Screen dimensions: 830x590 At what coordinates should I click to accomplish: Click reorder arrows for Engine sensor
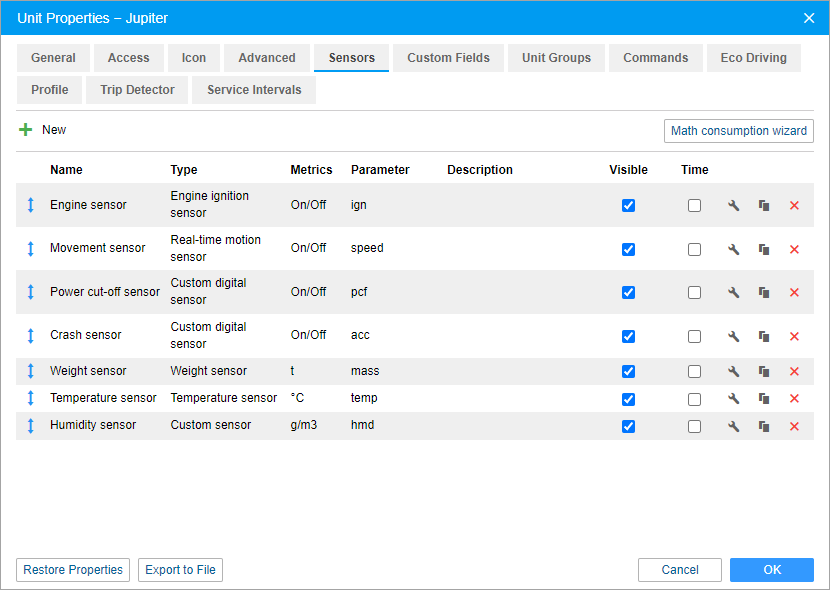coord(30,205)
